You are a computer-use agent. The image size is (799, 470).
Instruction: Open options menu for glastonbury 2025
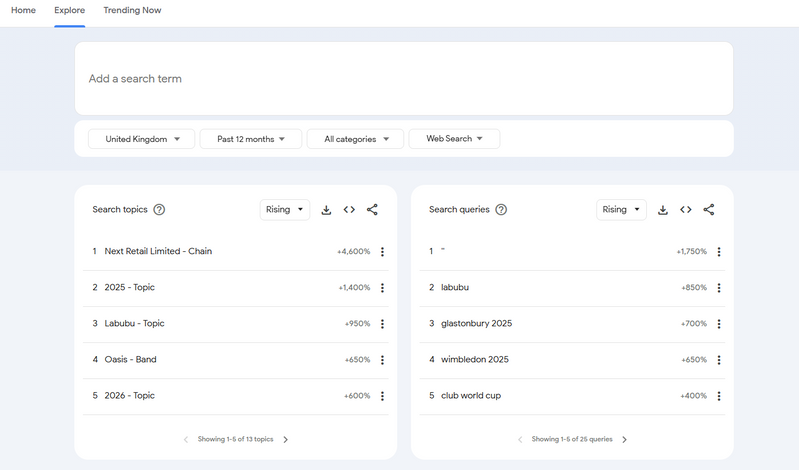tap(719, 324)
